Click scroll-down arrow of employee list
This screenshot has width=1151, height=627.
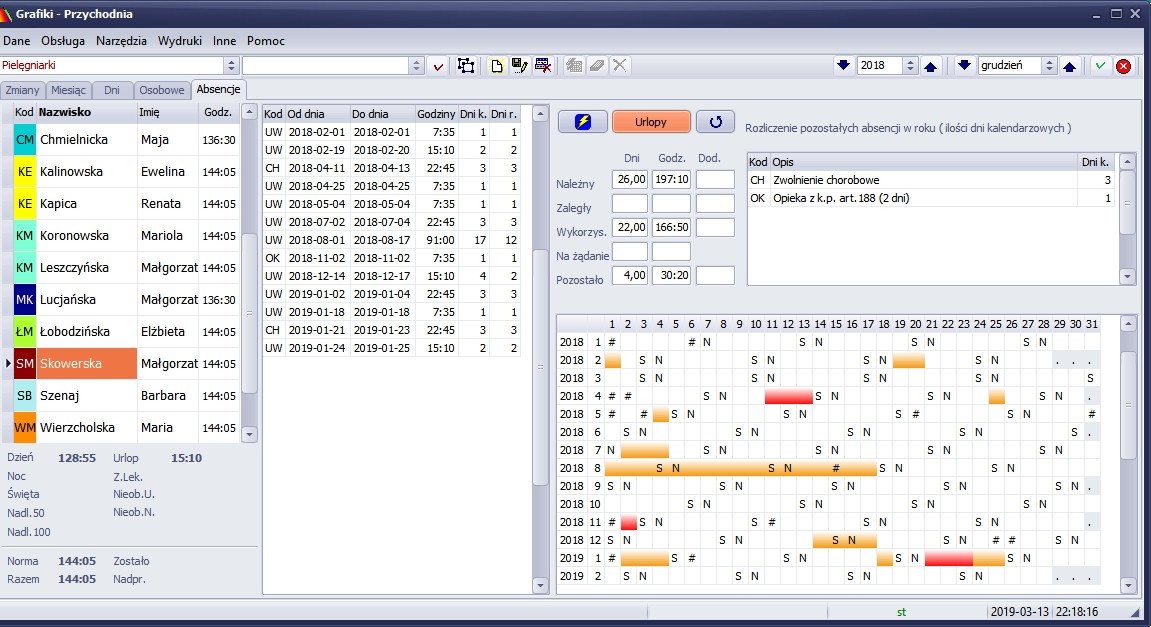coord(250,435)
